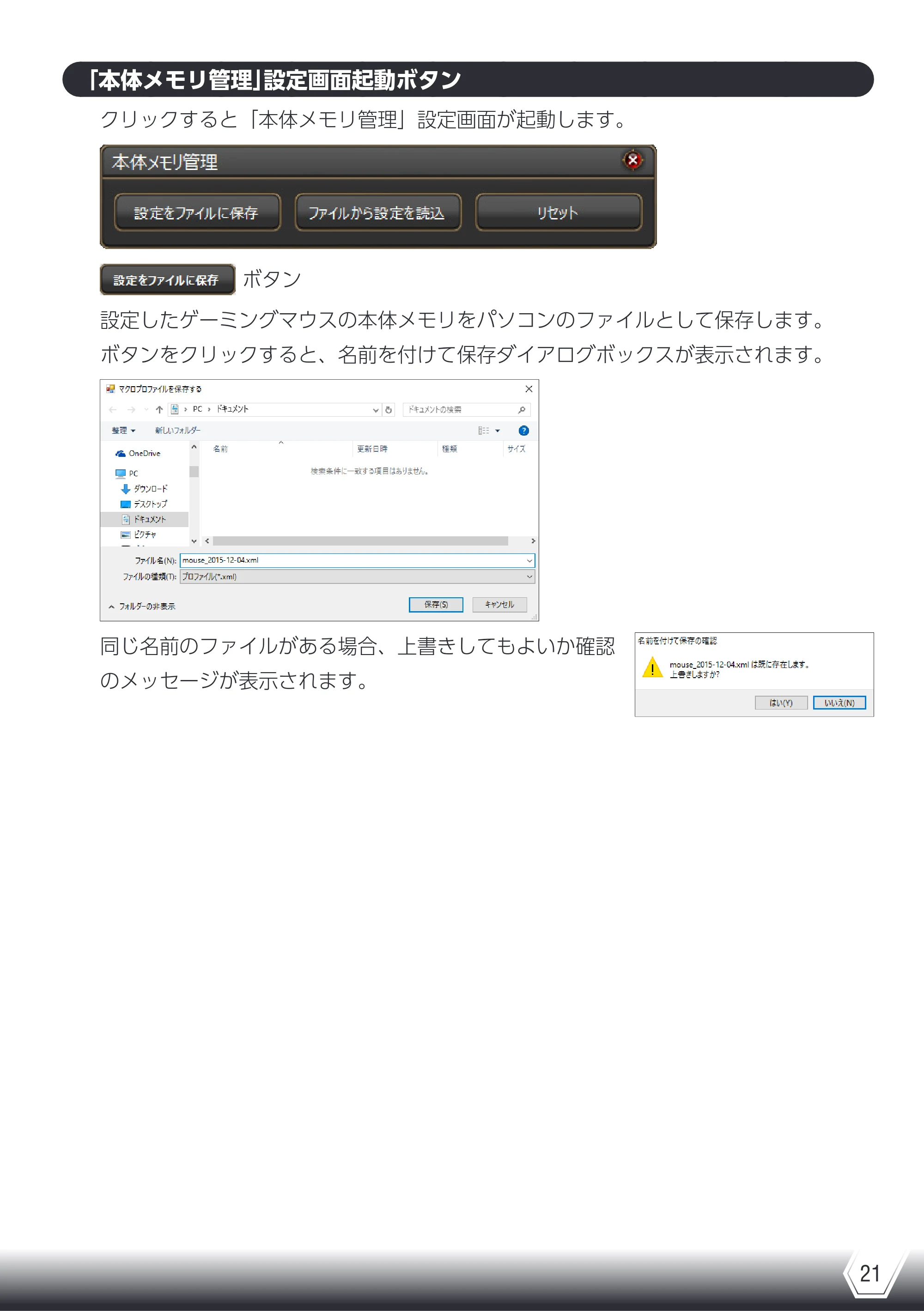Open help with the blue question mark
Viewport: 924px width, 1311px height.
[523, 431]
